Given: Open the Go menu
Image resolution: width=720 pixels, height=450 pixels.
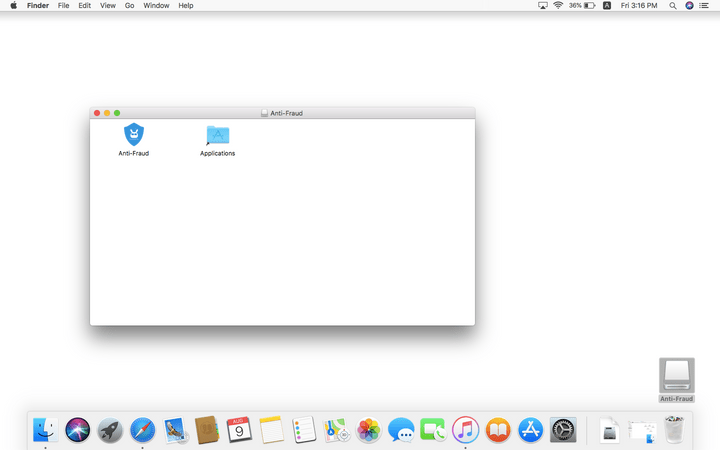Looking at the screenshot, I should coord(129,6).
